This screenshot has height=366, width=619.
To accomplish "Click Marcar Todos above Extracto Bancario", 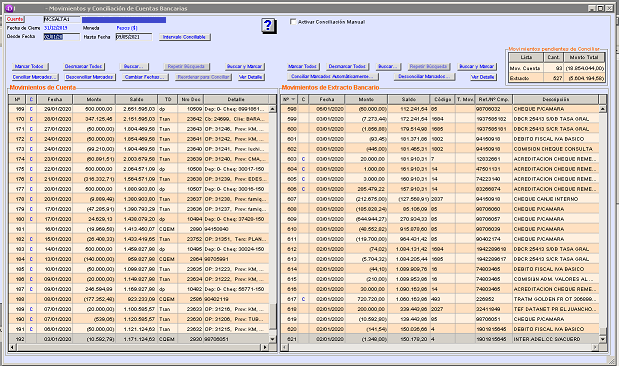I will click(x=303, y=66).
